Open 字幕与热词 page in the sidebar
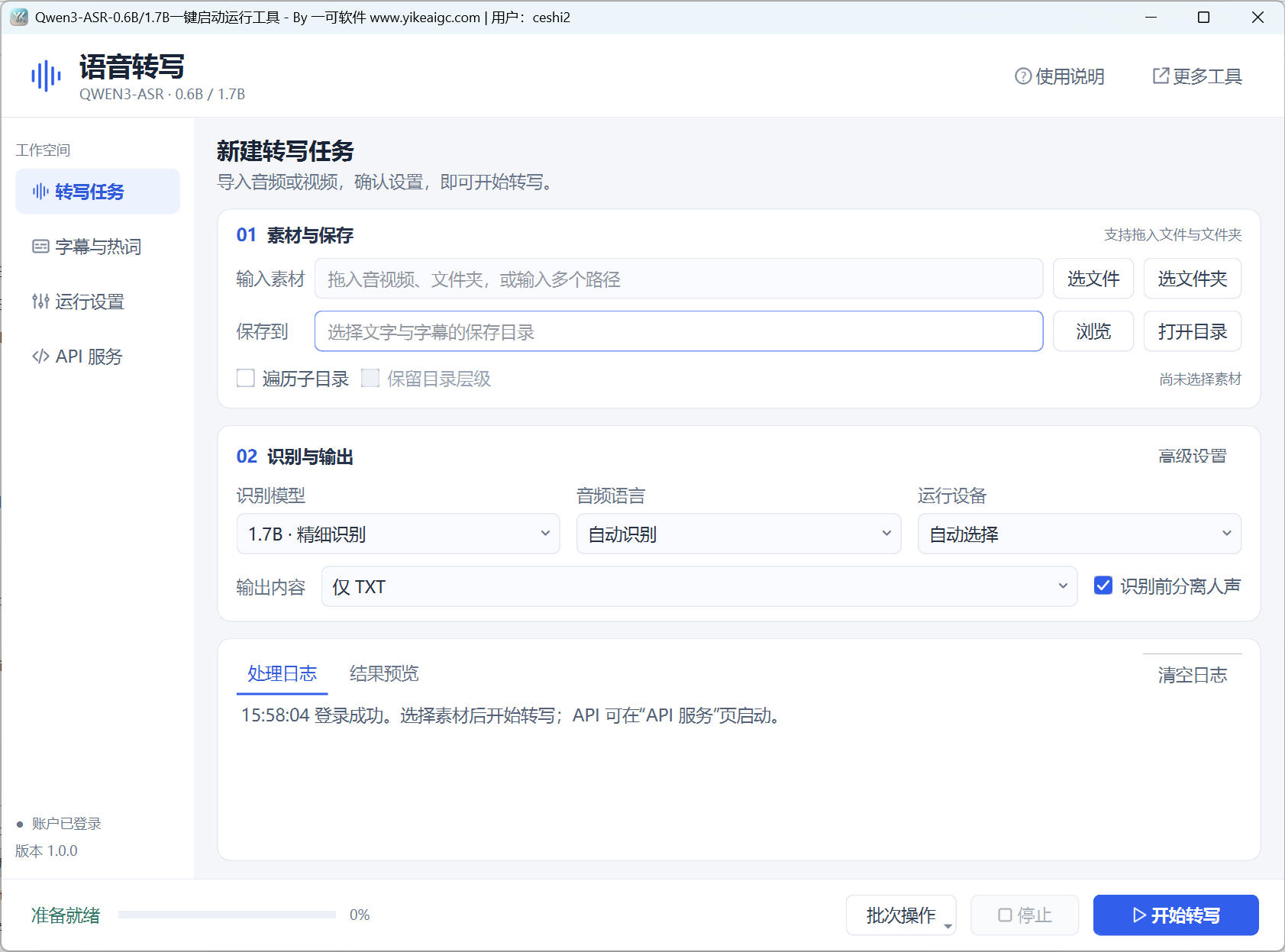 click(98, 247)
